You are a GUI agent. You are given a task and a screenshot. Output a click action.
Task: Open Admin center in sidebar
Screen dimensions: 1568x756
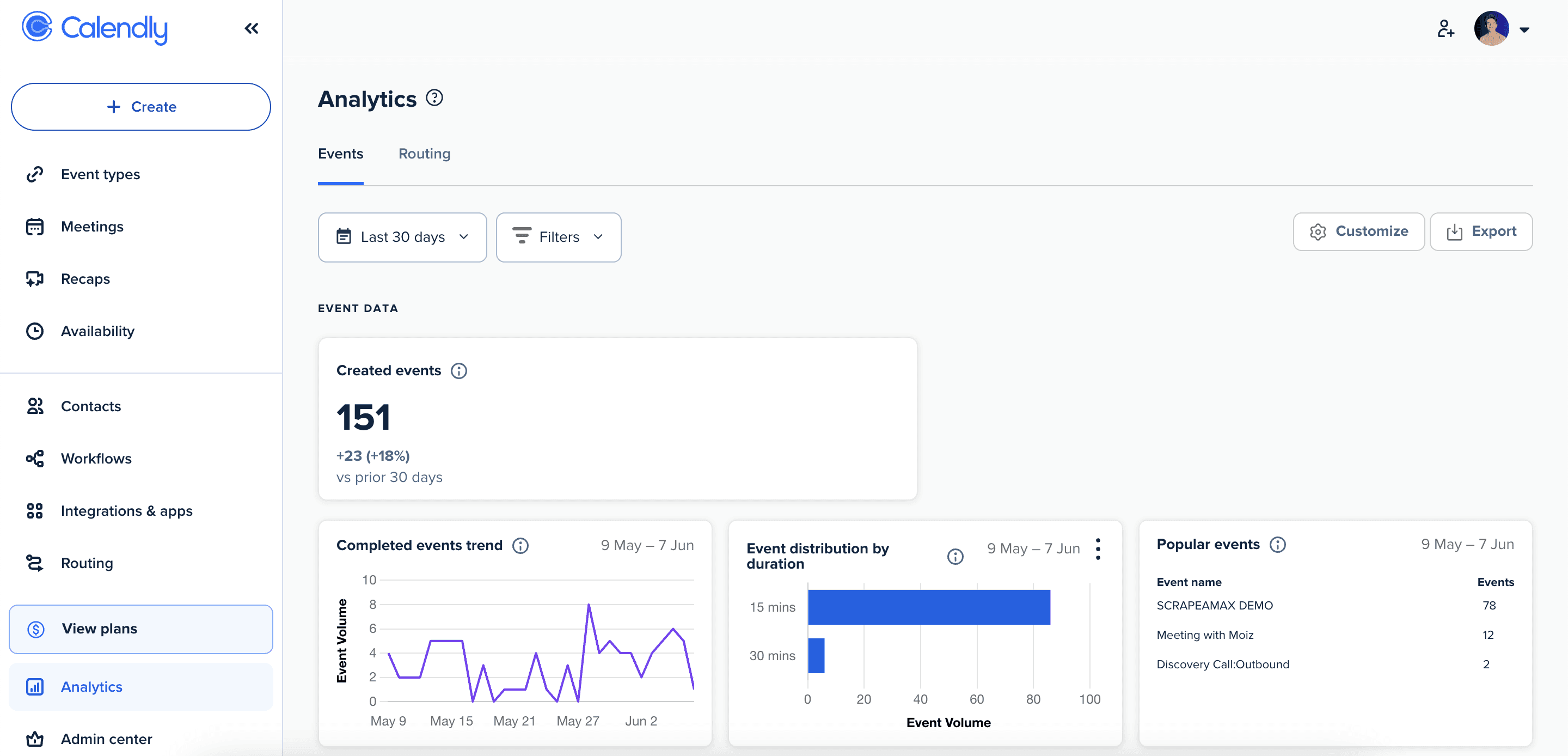point(141,740)
